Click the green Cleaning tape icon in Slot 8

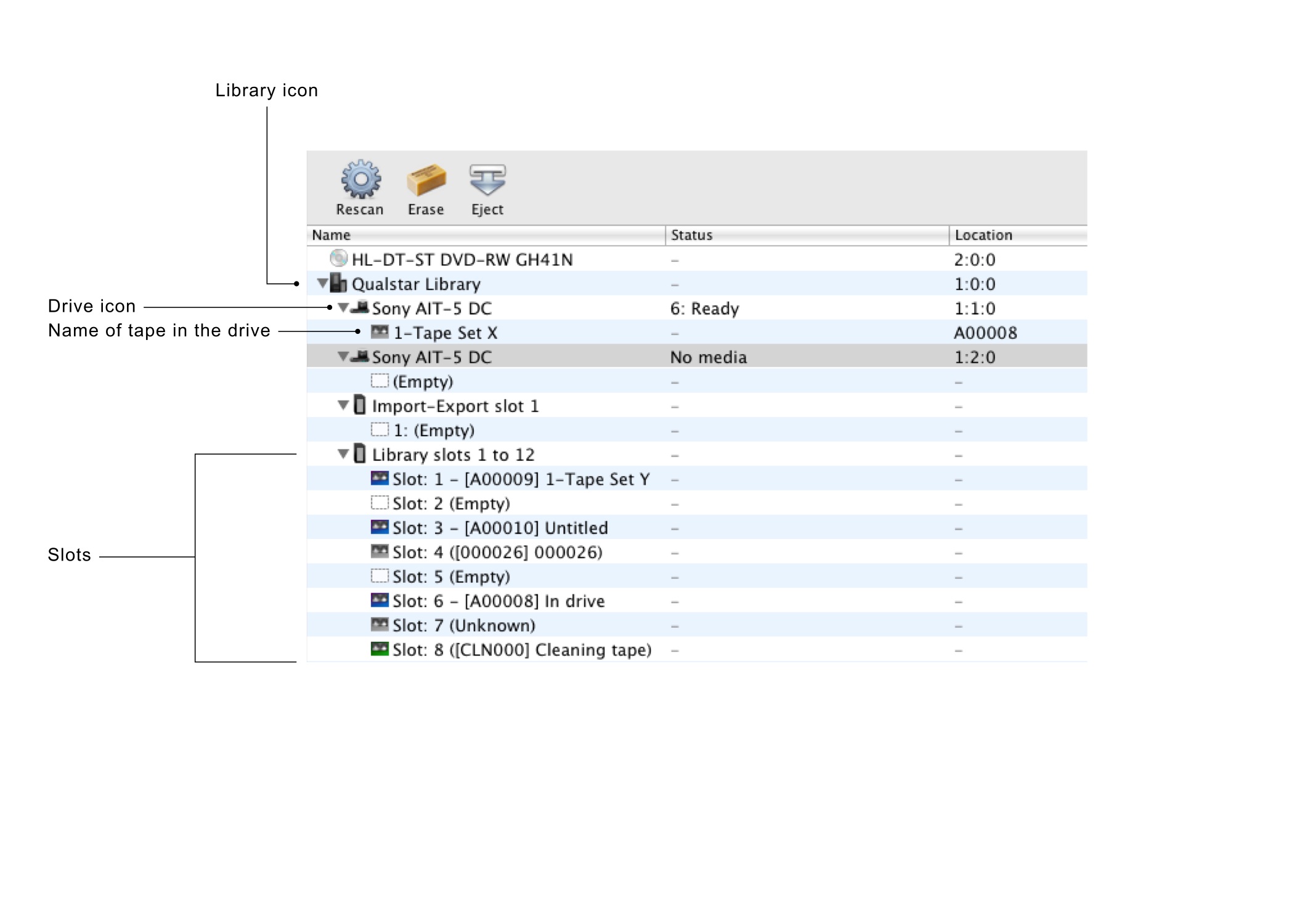(x=380, y=649)
